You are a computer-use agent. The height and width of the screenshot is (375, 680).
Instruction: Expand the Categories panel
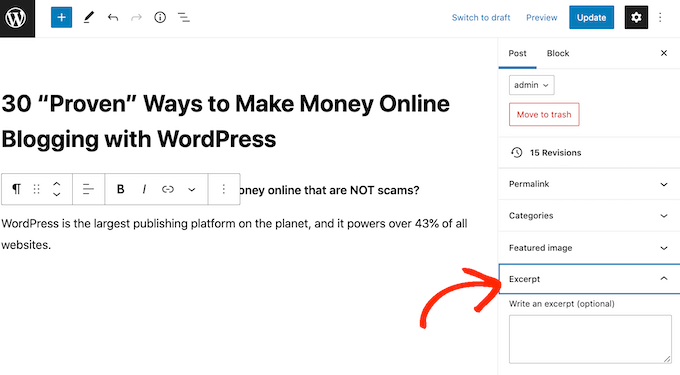(x=589, y=216)
